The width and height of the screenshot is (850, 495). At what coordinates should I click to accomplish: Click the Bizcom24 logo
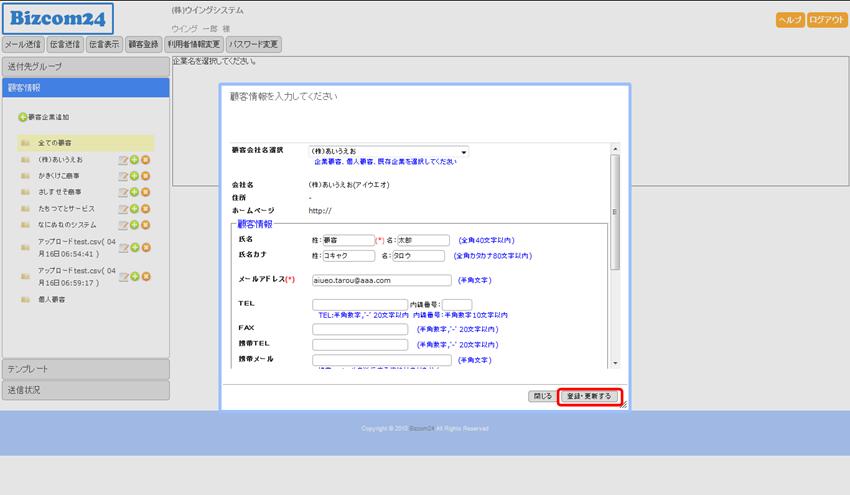coord(58,18)
